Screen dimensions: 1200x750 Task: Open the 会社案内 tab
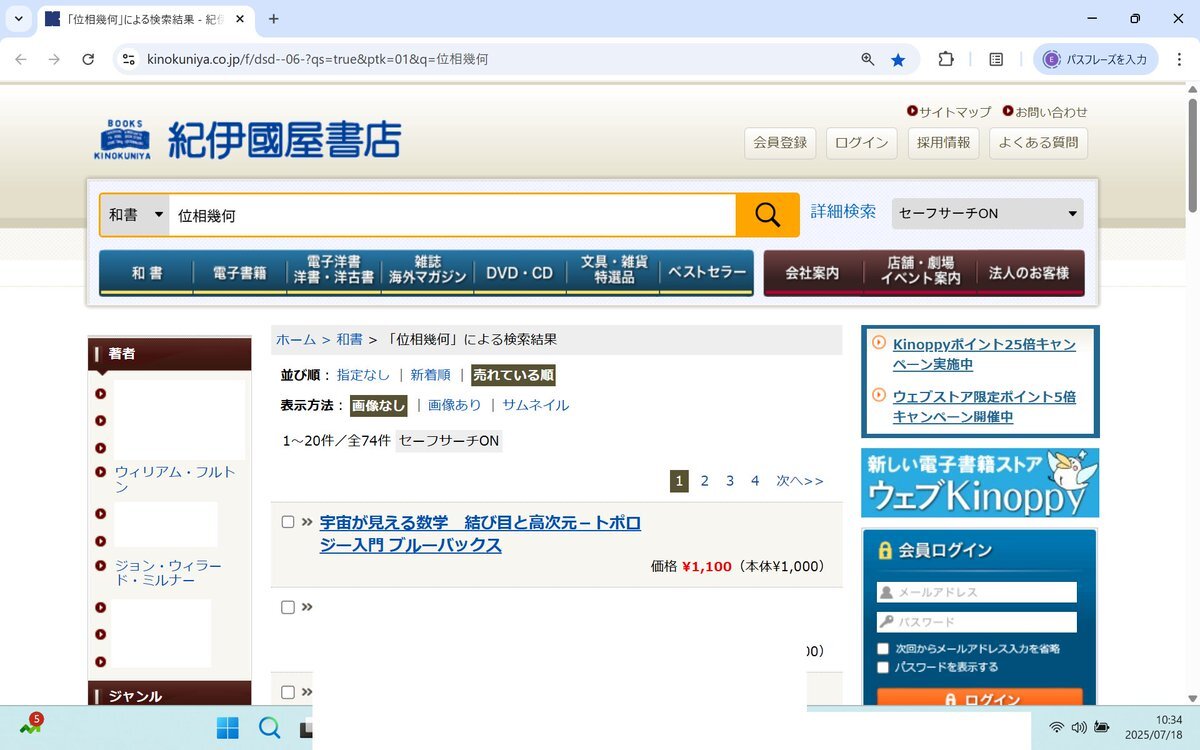(812, 273)
